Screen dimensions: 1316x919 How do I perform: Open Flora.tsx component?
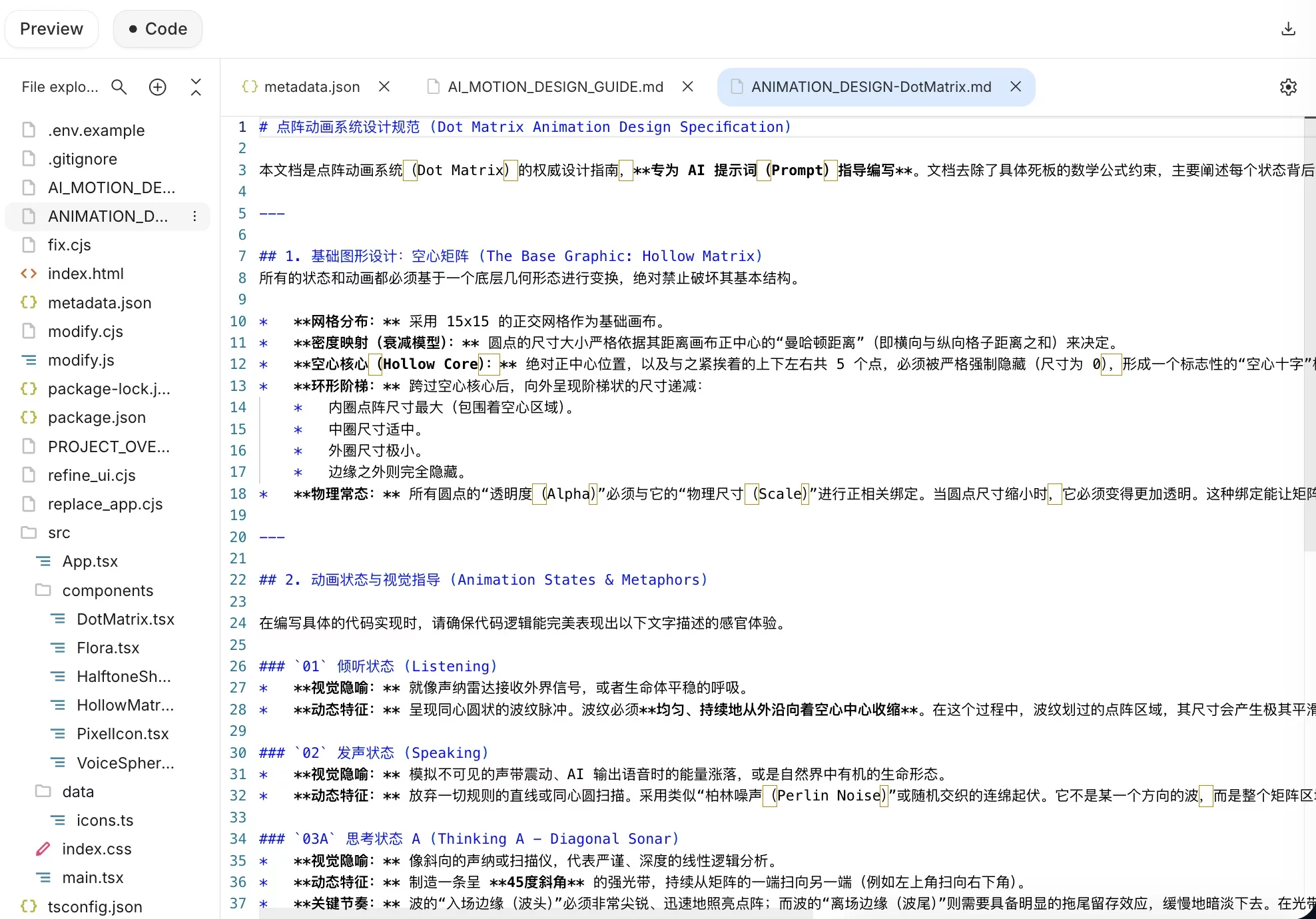click(107, 647)
